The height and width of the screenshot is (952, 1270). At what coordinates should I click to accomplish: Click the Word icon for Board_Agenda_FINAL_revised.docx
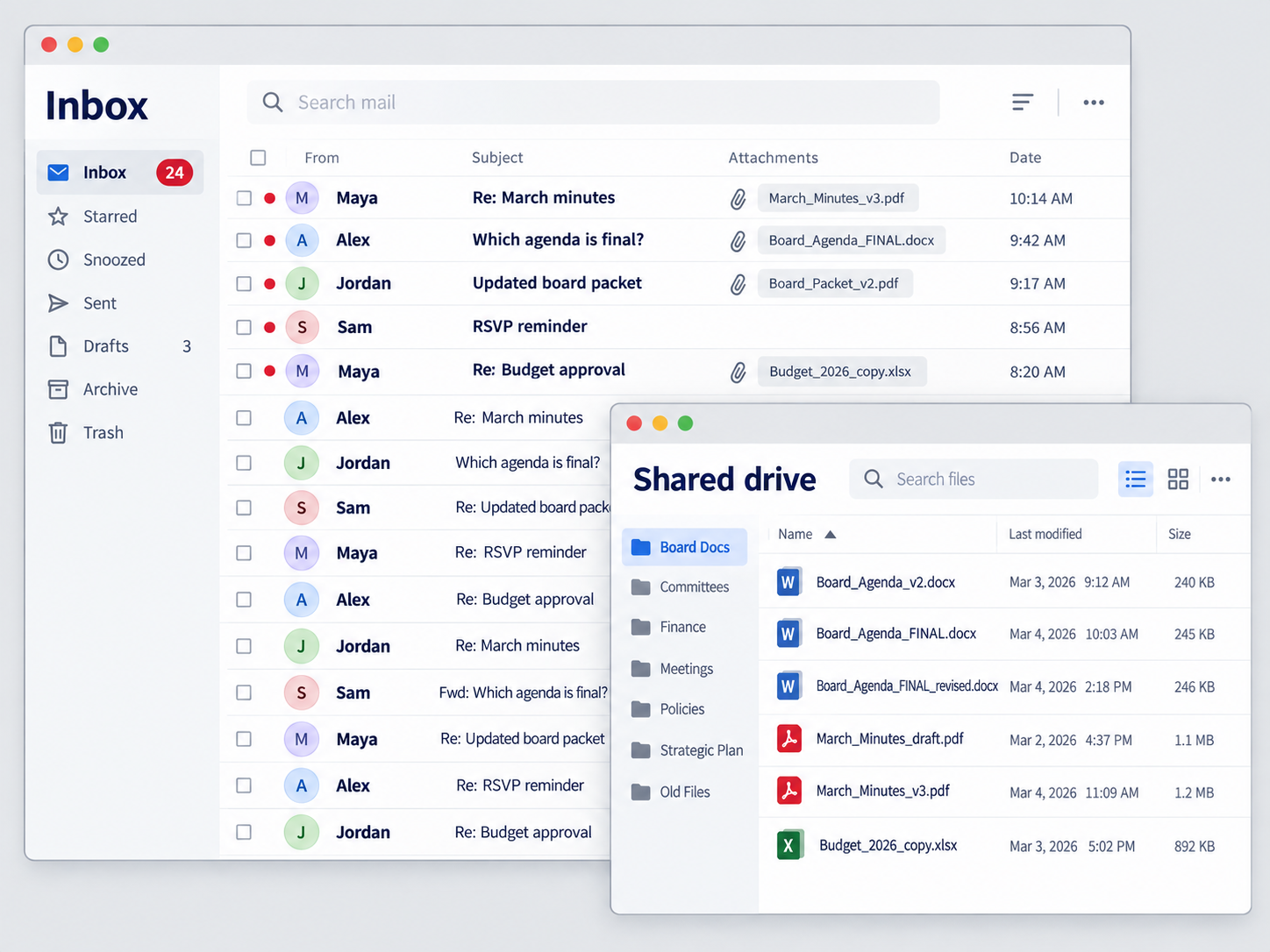[x=788, y=686]
